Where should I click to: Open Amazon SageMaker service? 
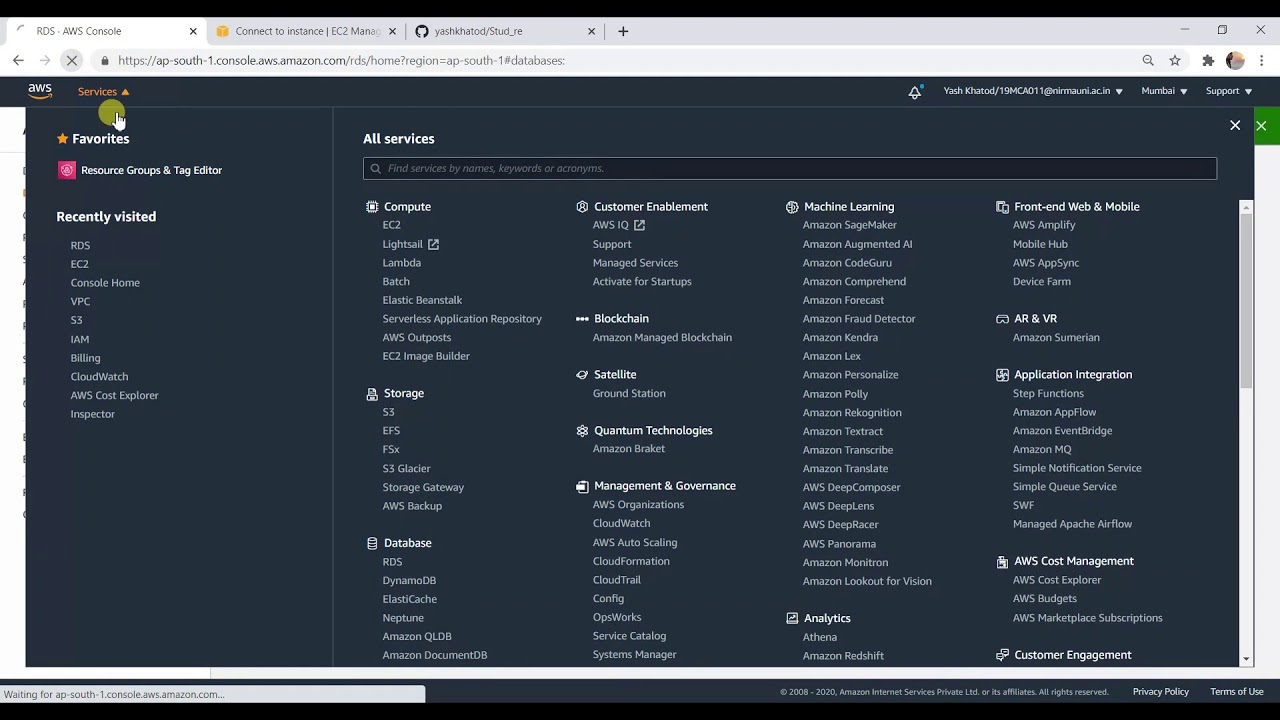click(x=849, y=225)
